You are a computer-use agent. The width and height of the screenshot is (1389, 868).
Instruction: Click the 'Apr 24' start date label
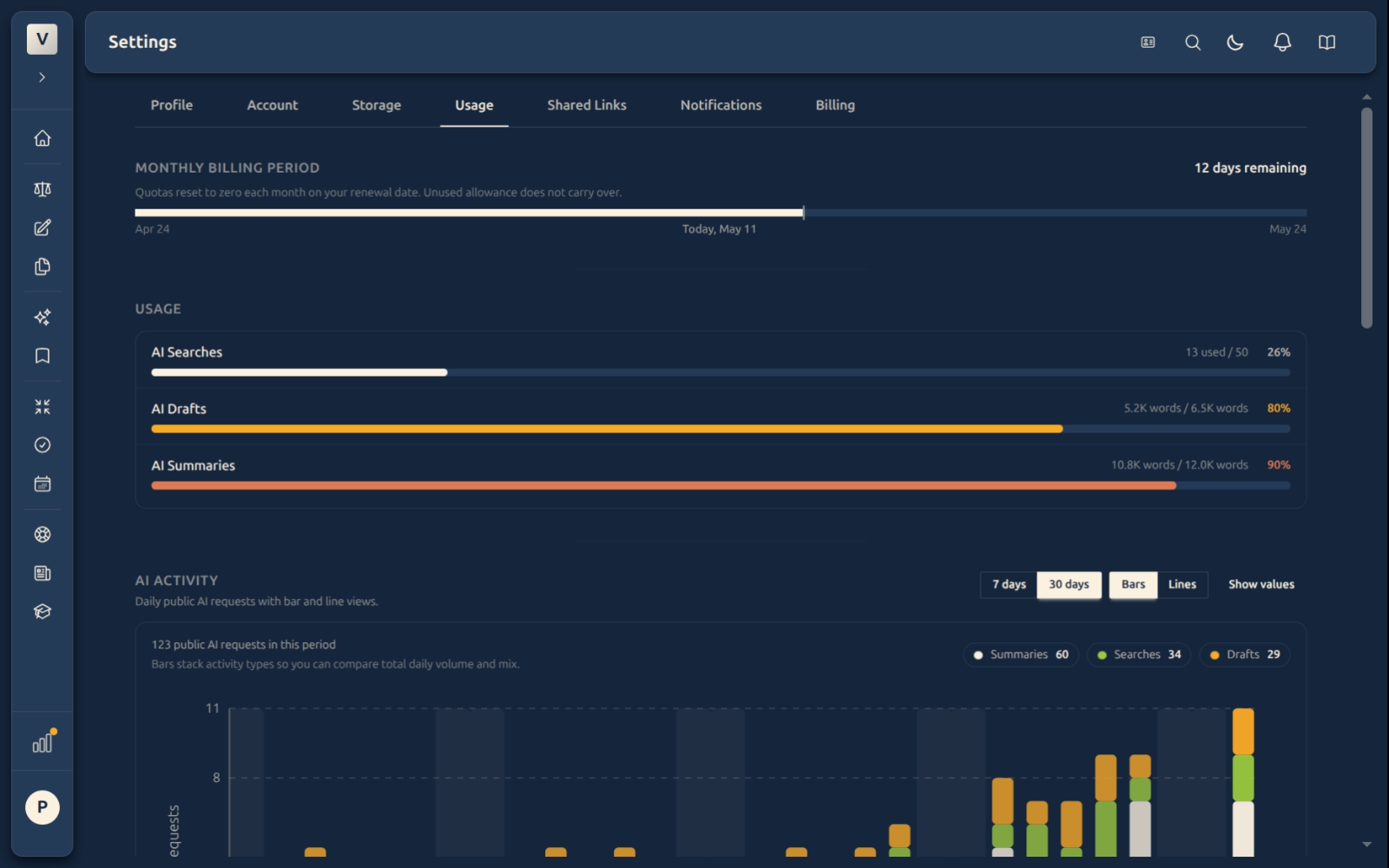152,229
